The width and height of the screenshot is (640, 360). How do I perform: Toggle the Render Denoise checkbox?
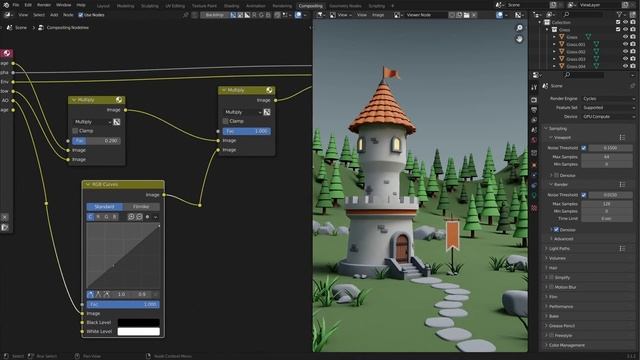[x=556, y=230]
